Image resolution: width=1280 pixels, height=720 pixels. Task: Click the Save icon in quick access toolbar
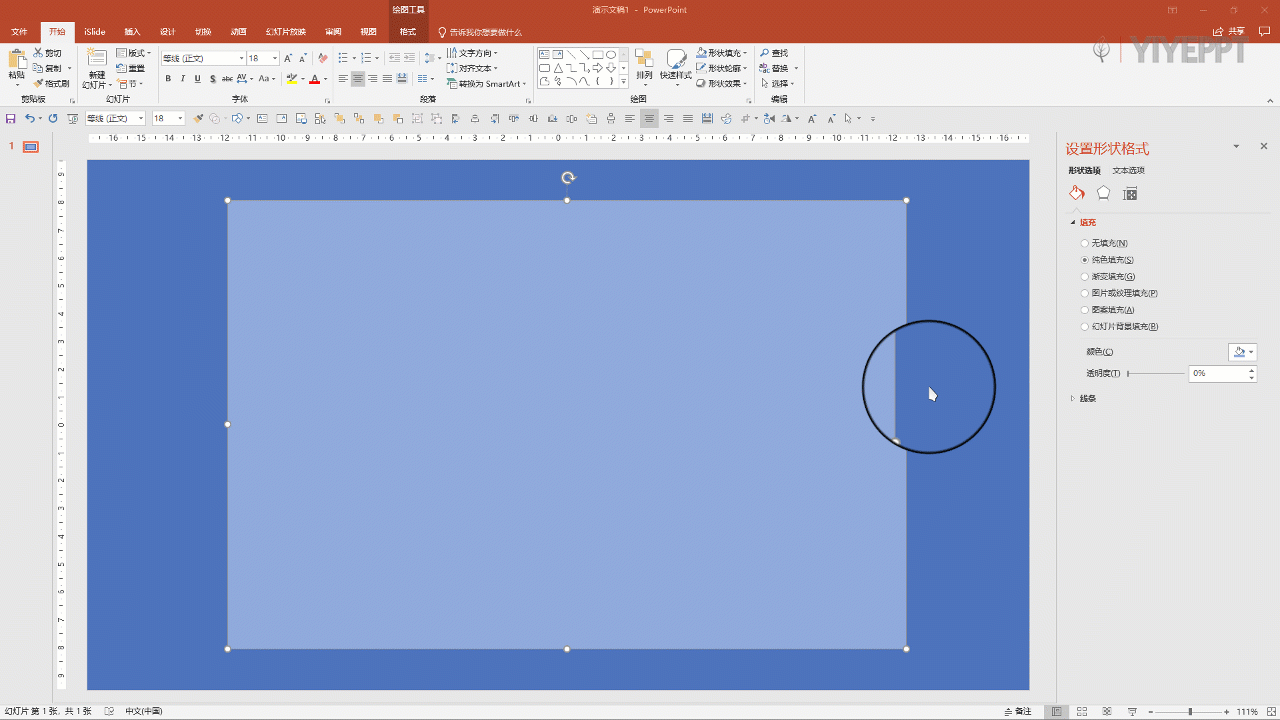(x=10, y=119)
